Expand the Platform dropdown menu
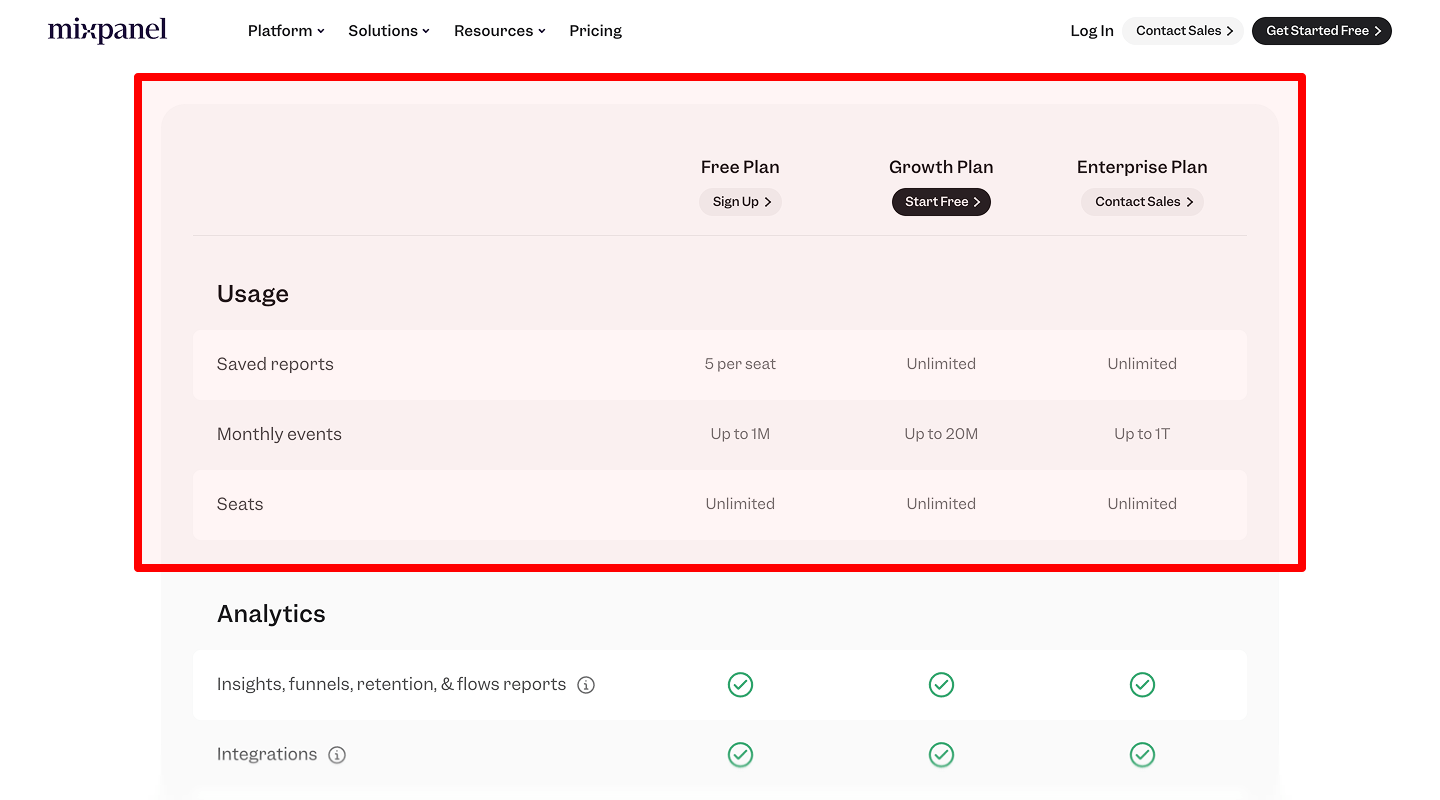Viewport: 1440px width, 800px height. [285, 31]
